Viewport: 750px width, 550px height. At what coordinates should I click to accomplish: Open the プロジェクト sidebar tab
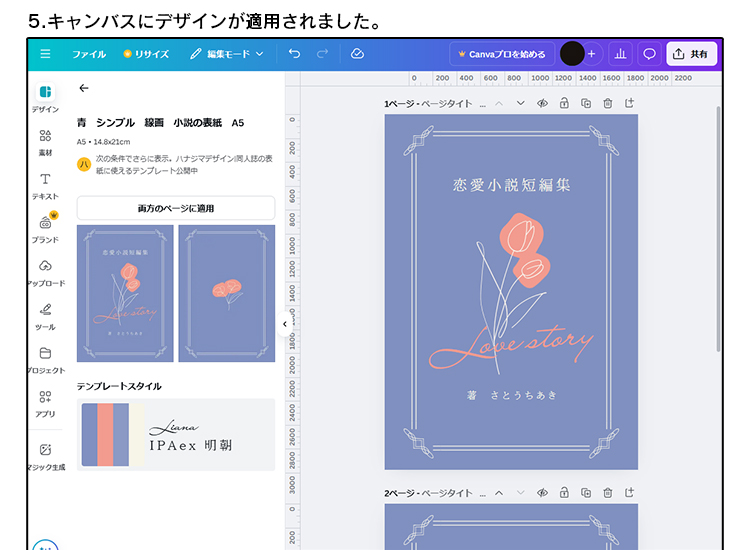pos(45,360)
